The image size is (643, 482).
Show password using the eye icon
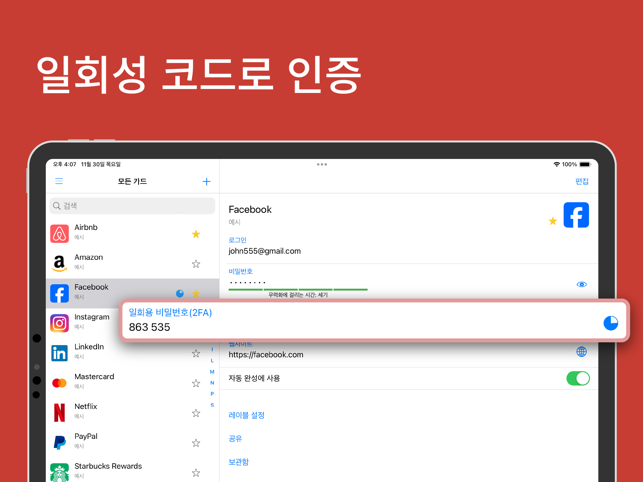581,285
